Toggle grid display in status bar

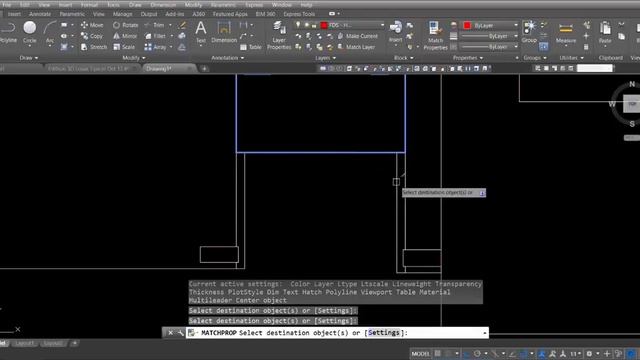[438, 353]
